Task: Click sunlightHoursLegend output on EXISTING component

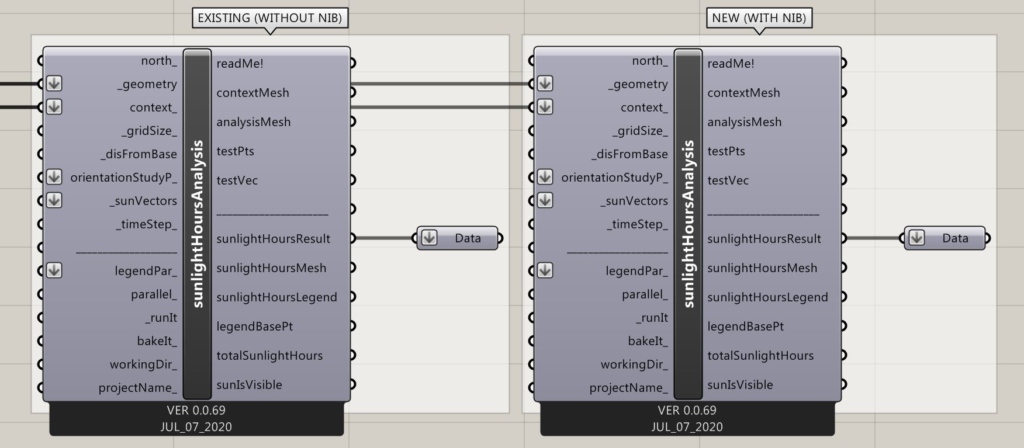Action: [x=276, y=297]
